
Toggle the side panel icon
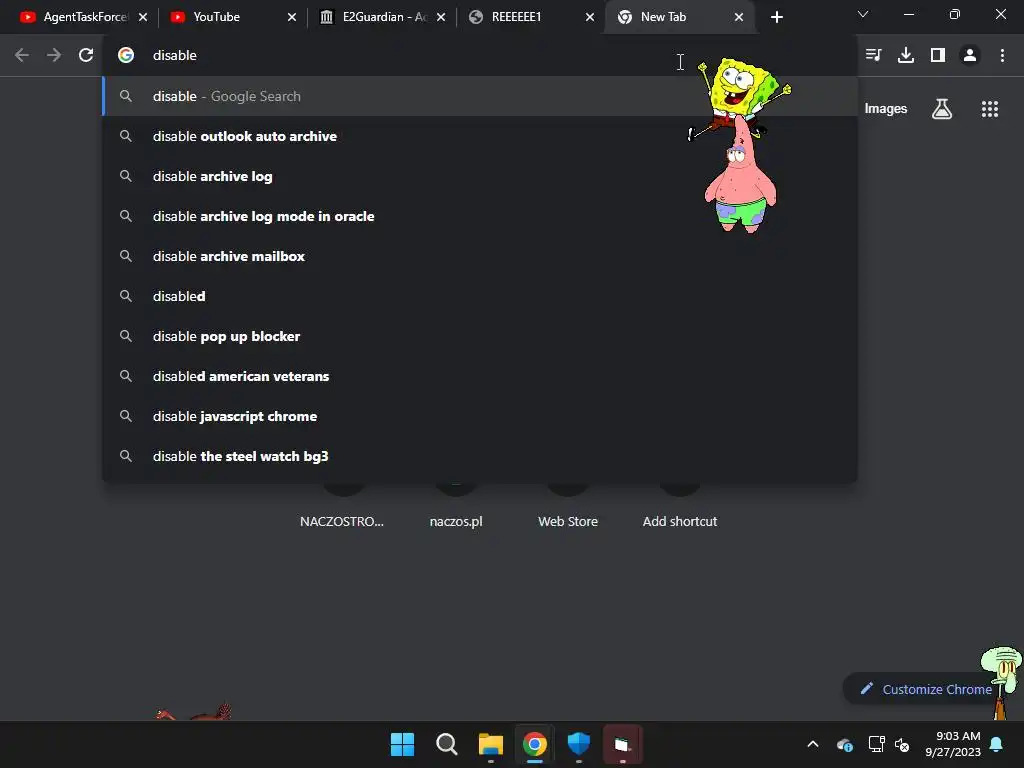[x=938, y=56]
